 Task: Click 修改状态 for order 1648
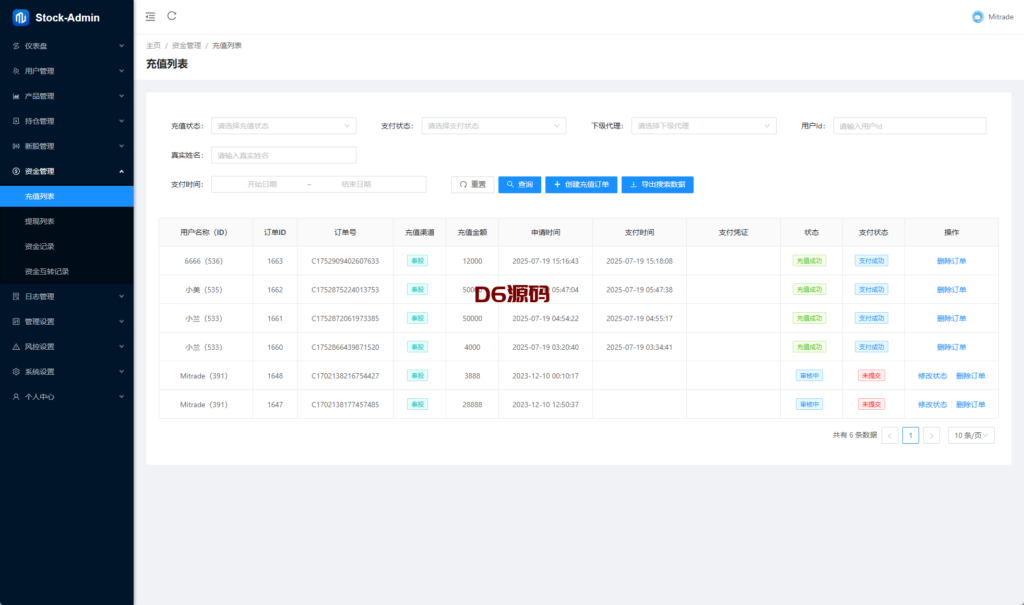click(932, 376)
